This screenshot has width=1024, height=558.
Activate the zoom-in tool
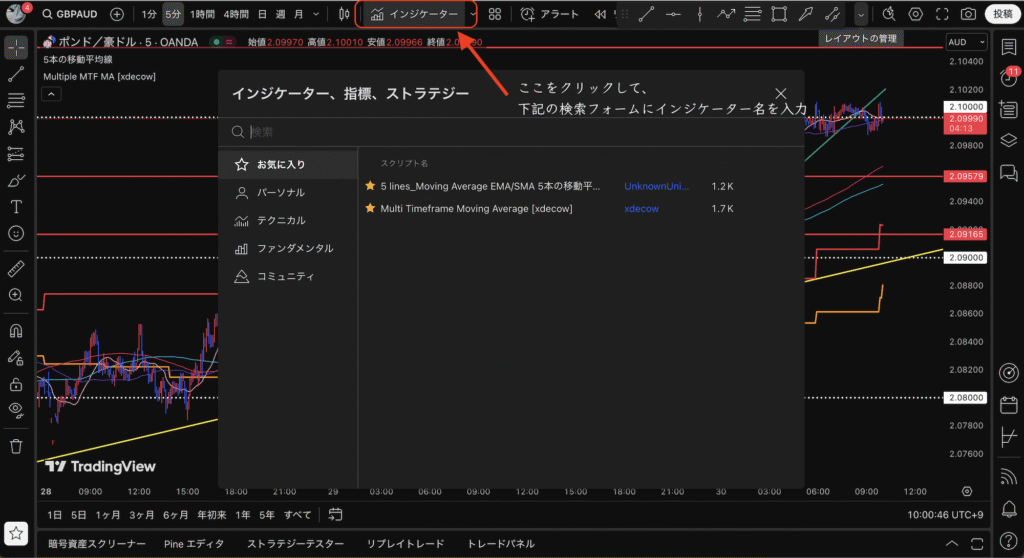click(x=16, y=295)
